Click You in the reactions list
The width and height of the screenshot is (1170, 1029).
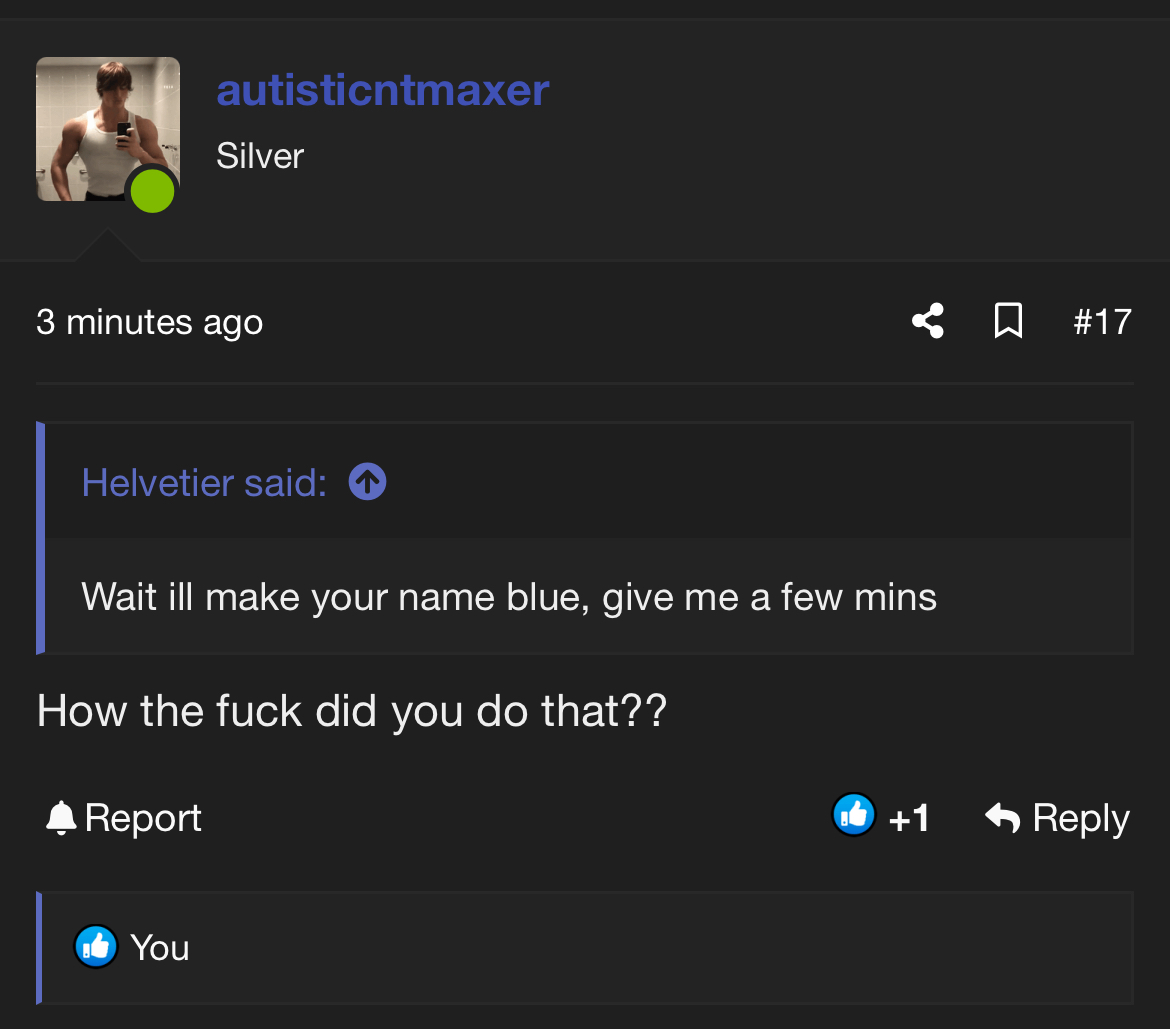click(x=160, y=947)
